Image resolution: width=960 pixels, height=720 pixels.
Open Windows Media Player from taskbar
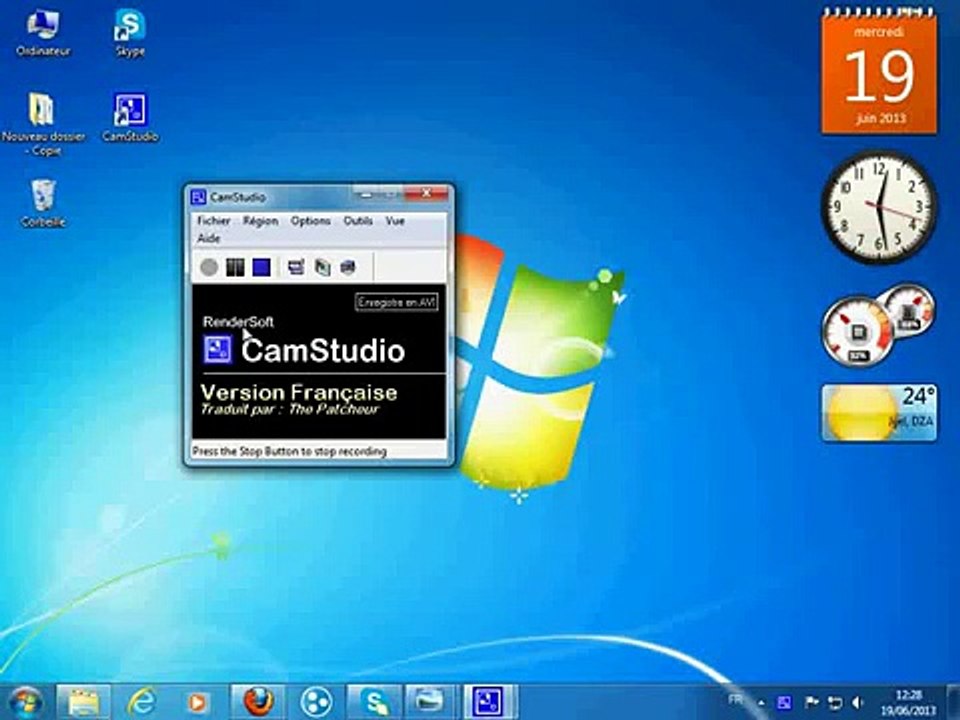click(x=198, y=702)
